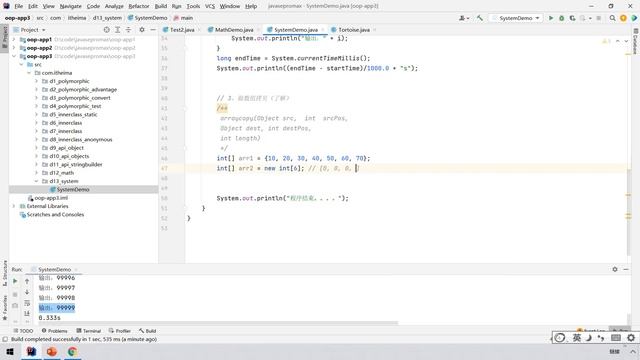This screenshot has width=640, height=360.
Task: Run with coverage icon in toolbar
Action: click(x=572, y=18)
